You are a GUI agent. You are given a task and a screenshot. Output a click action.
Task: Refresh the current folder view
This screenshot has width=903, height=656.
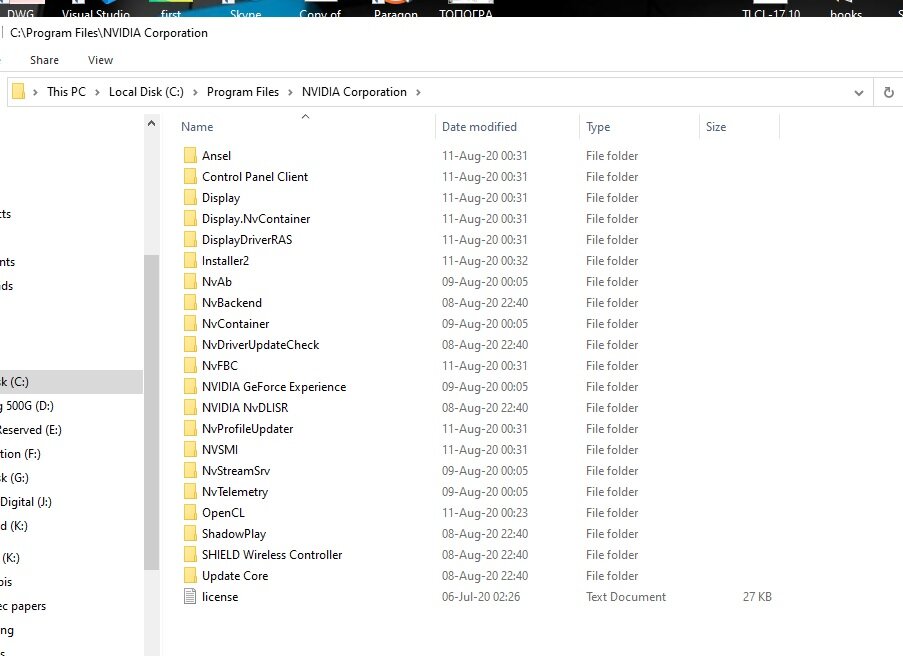click(889, 92)
